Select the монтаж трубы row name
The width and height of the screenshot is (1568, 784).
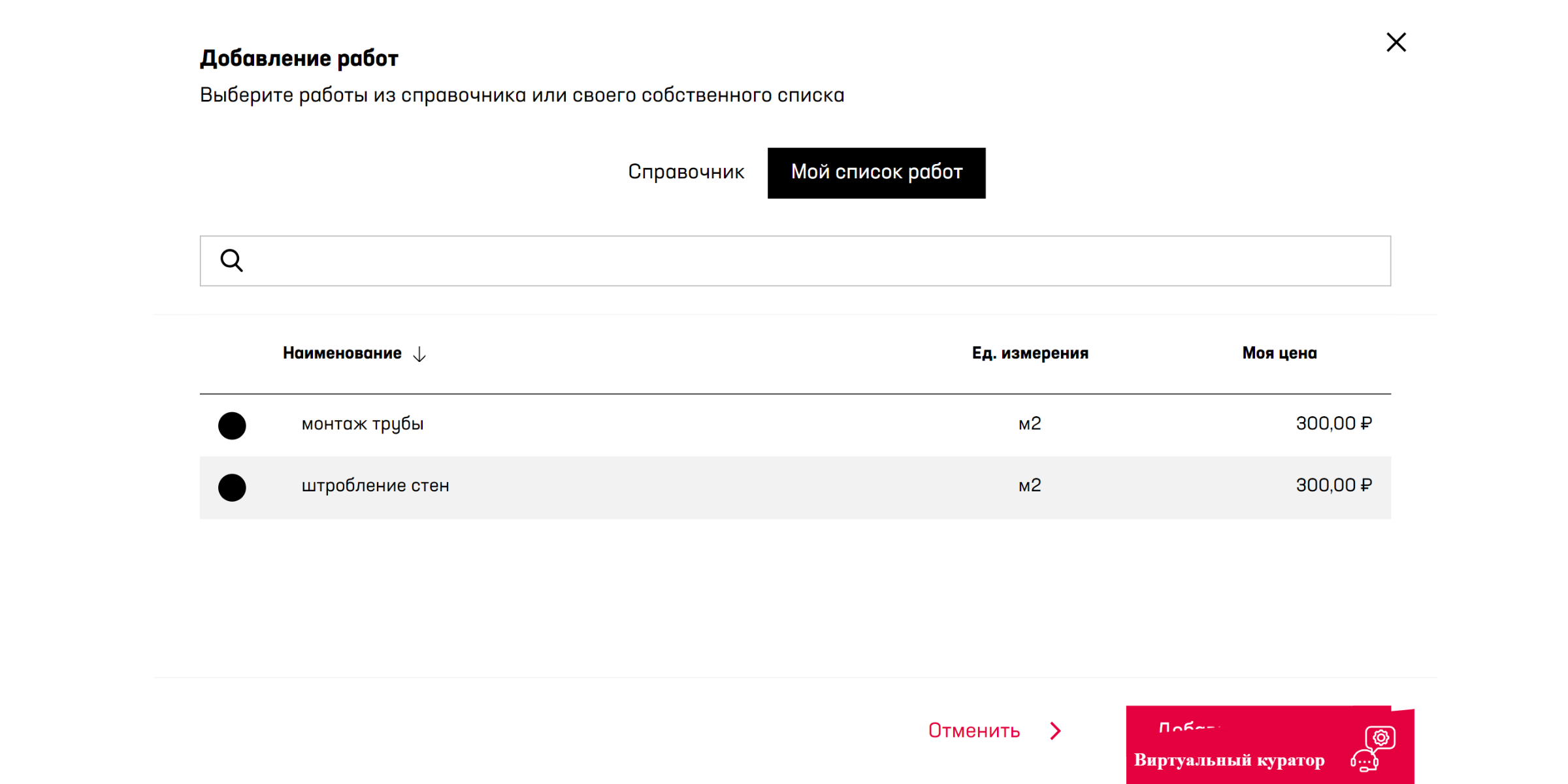(x=363, y=425)
